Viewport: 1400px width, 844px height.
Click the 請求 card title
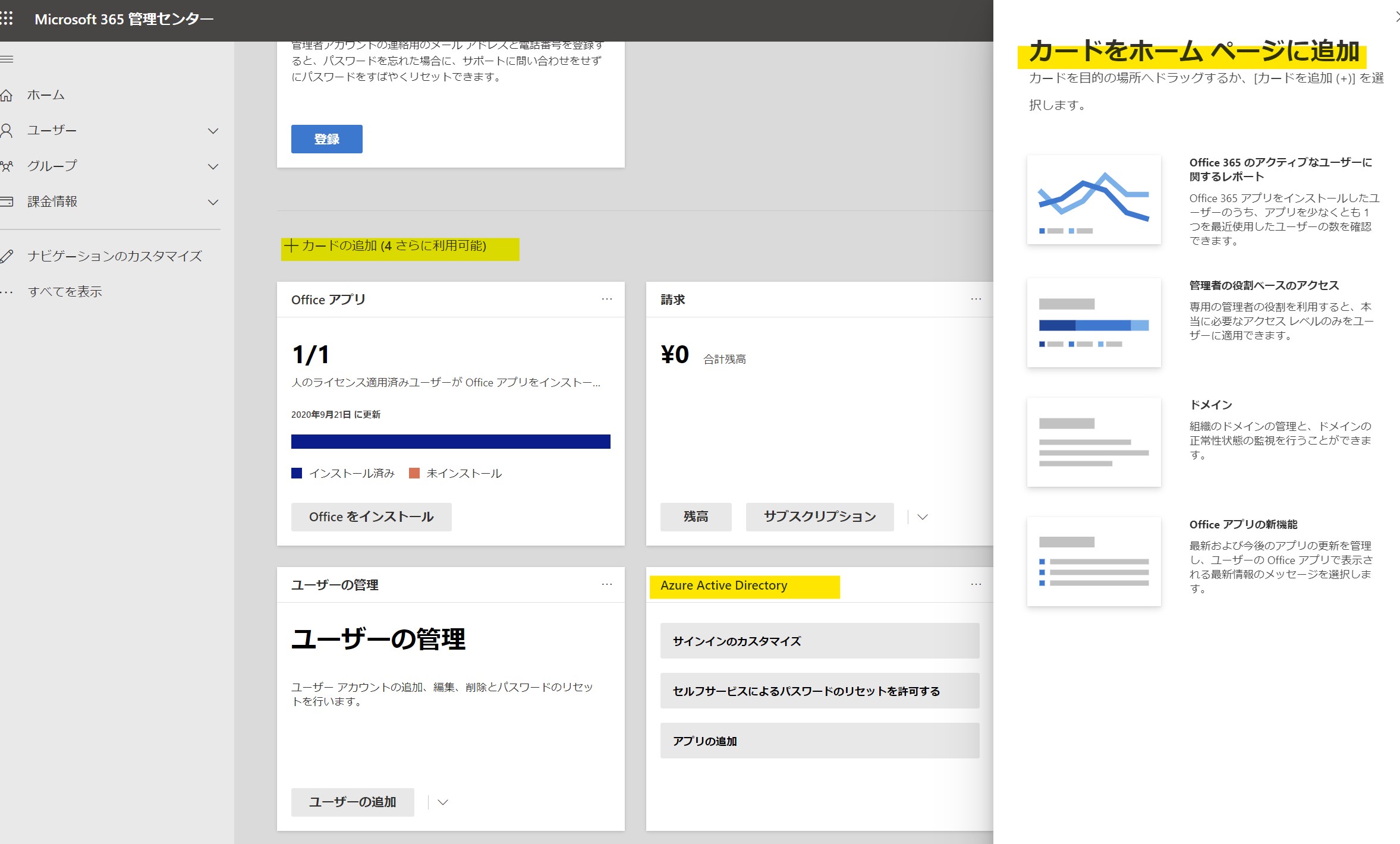click(x=673, y=300)
